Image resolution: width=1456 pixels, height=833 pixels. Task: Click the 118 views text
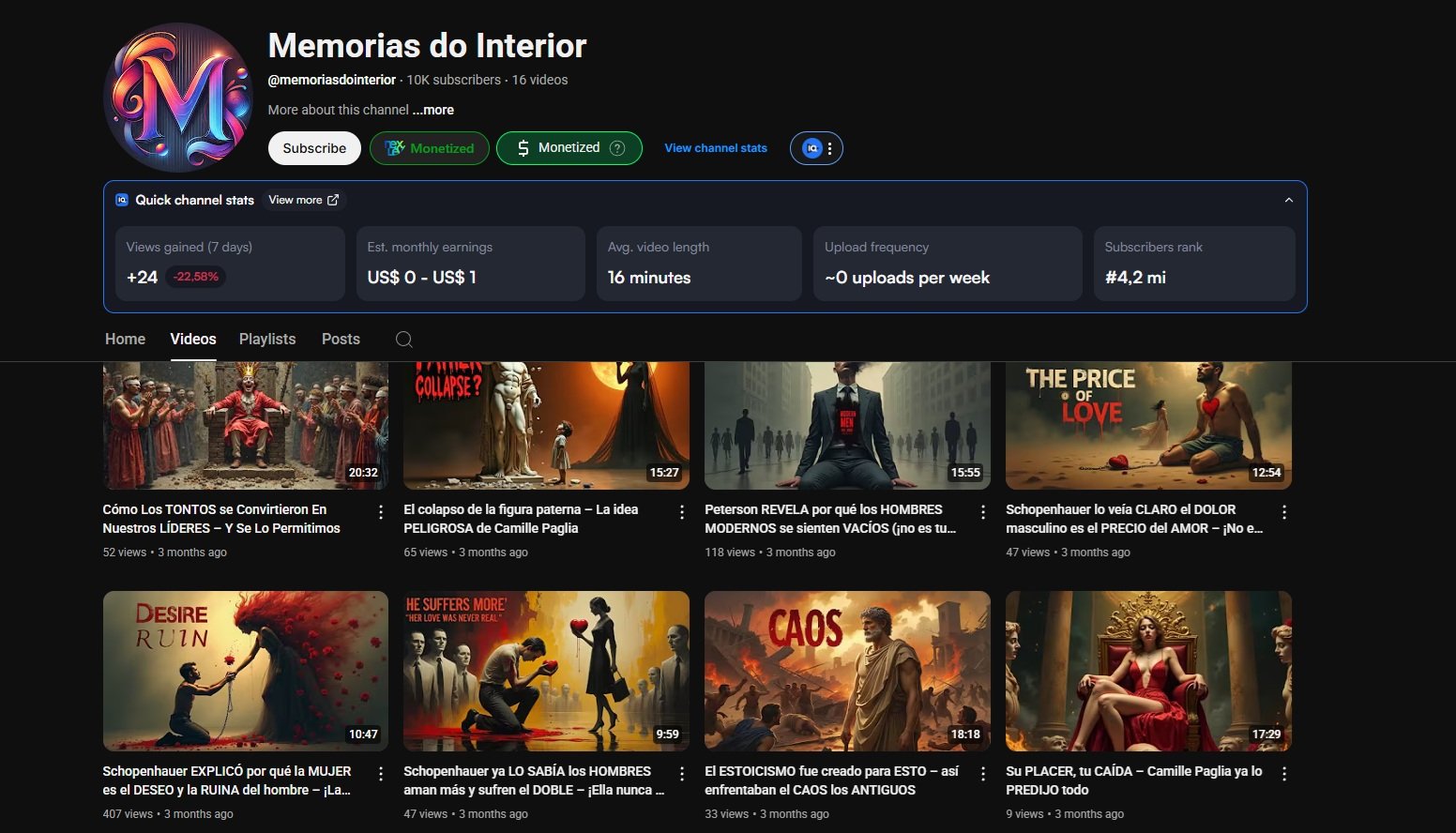coord(730,553)
